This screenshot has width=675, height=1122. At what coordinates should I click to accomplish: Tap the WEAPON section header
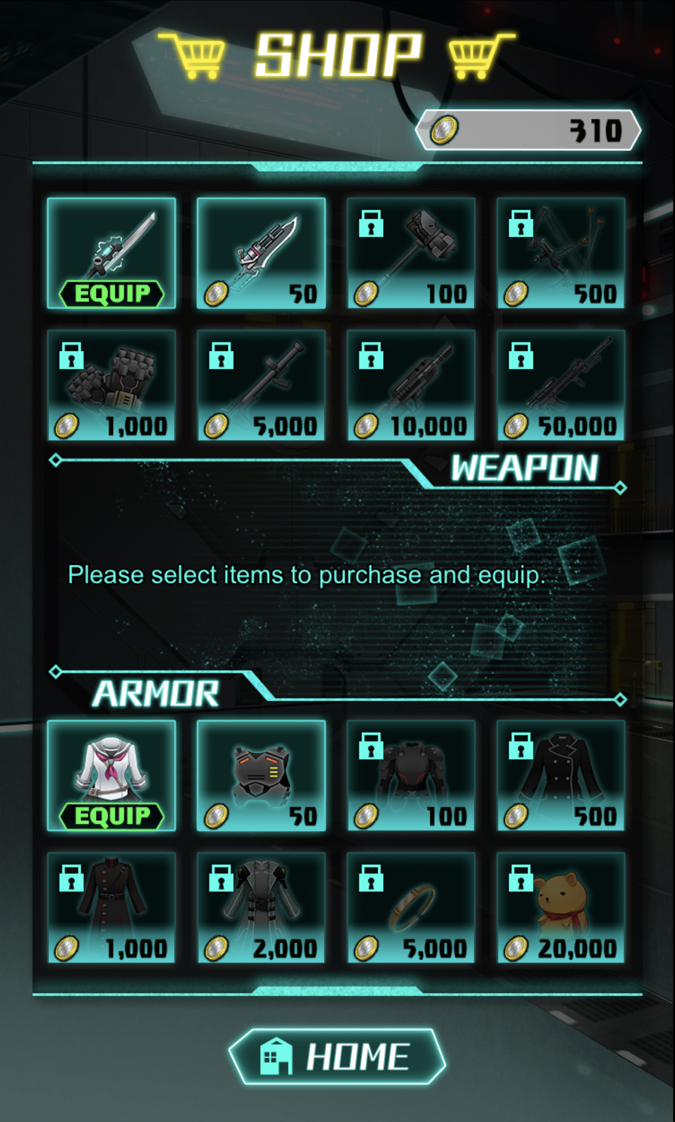point(524,469)
